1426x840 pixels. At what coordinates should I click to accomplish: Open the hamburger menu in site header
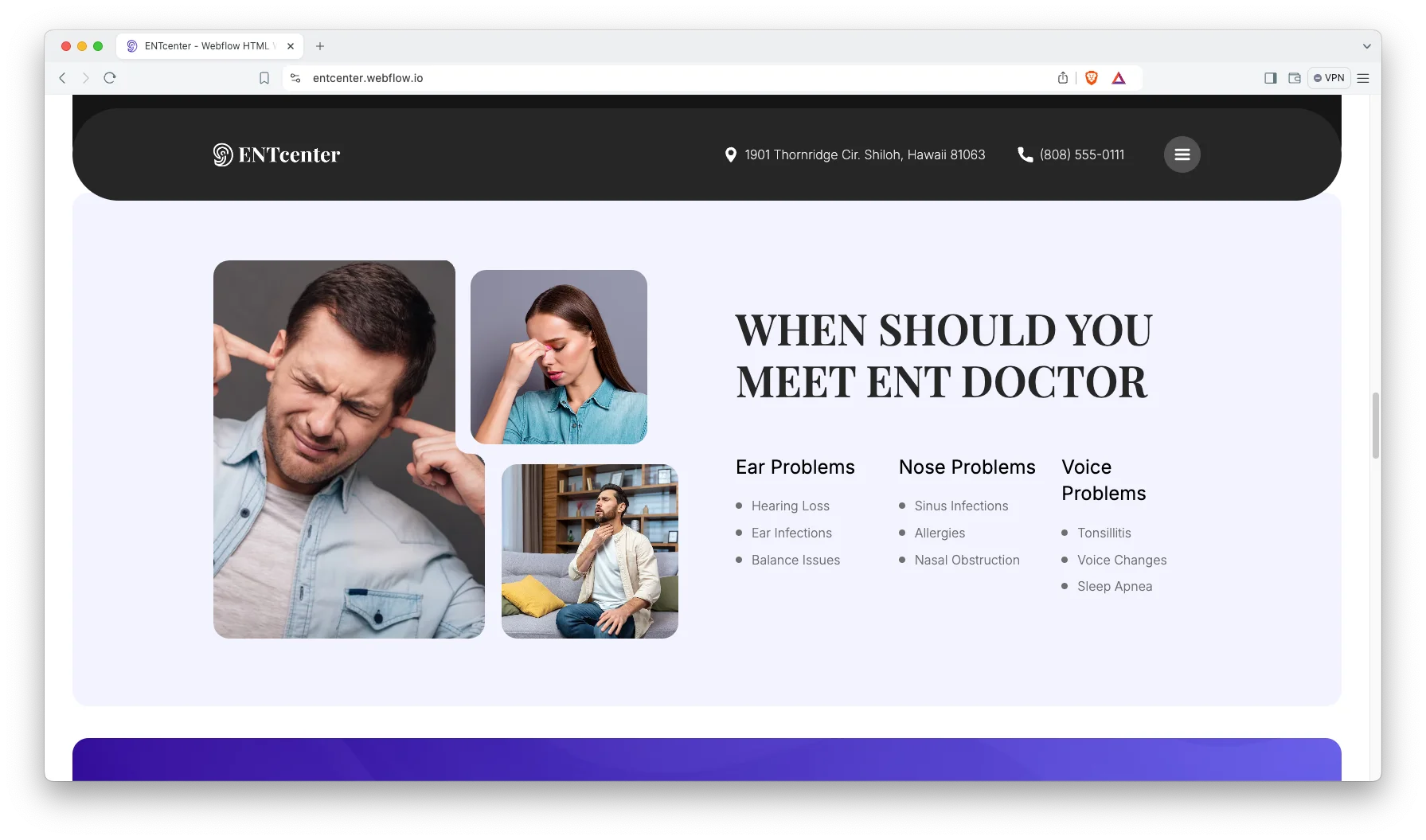(x=1182, y=154)
